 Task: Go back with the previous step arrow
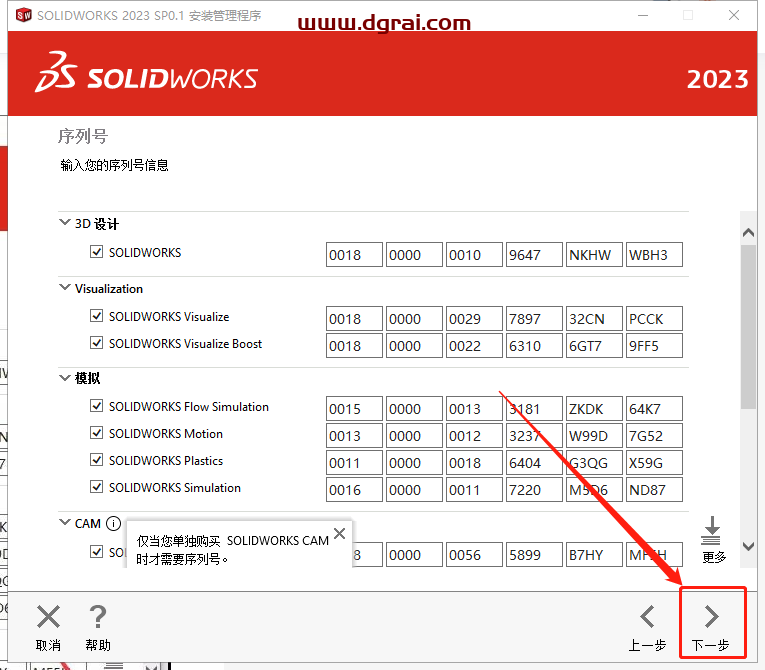[x=647, y=616]
